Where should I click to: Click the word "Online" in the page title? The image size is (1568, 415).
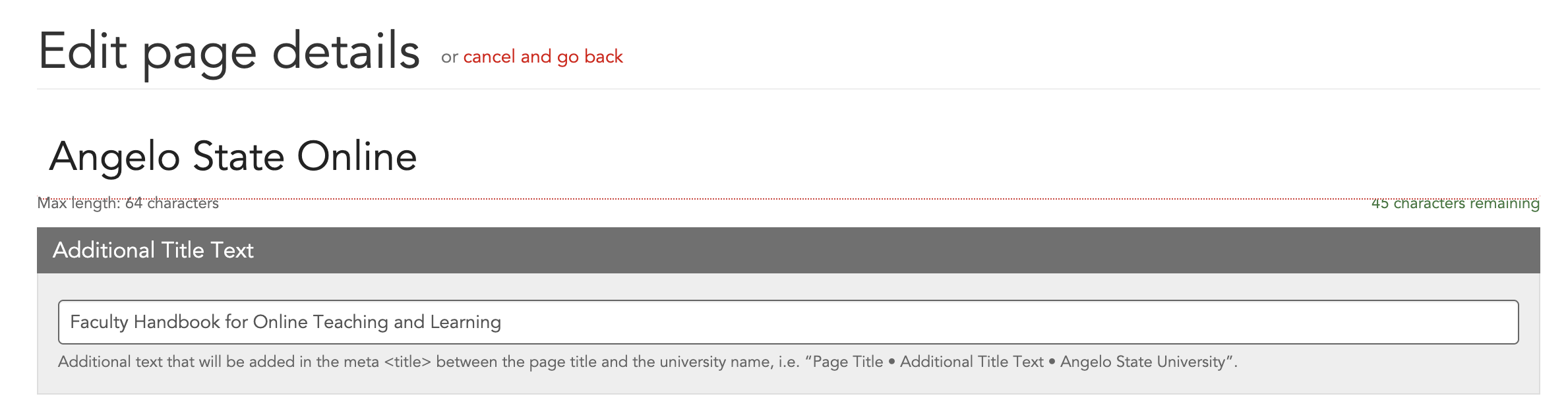coord(357,157)
